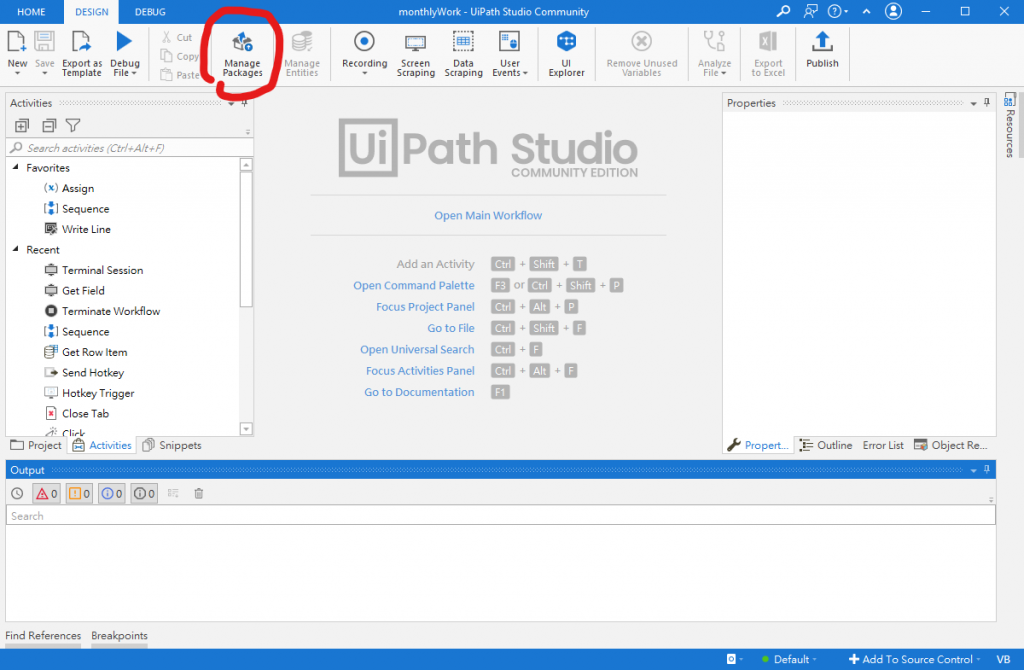Collapse the Favorites tree node
Viewport: 1024px width, 670px height.
pos(16,167)
